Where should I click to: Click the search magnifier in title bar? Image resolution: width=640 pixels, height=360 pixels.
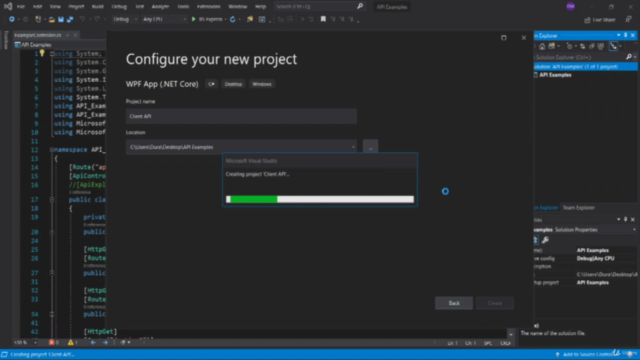tap(360, 6)
